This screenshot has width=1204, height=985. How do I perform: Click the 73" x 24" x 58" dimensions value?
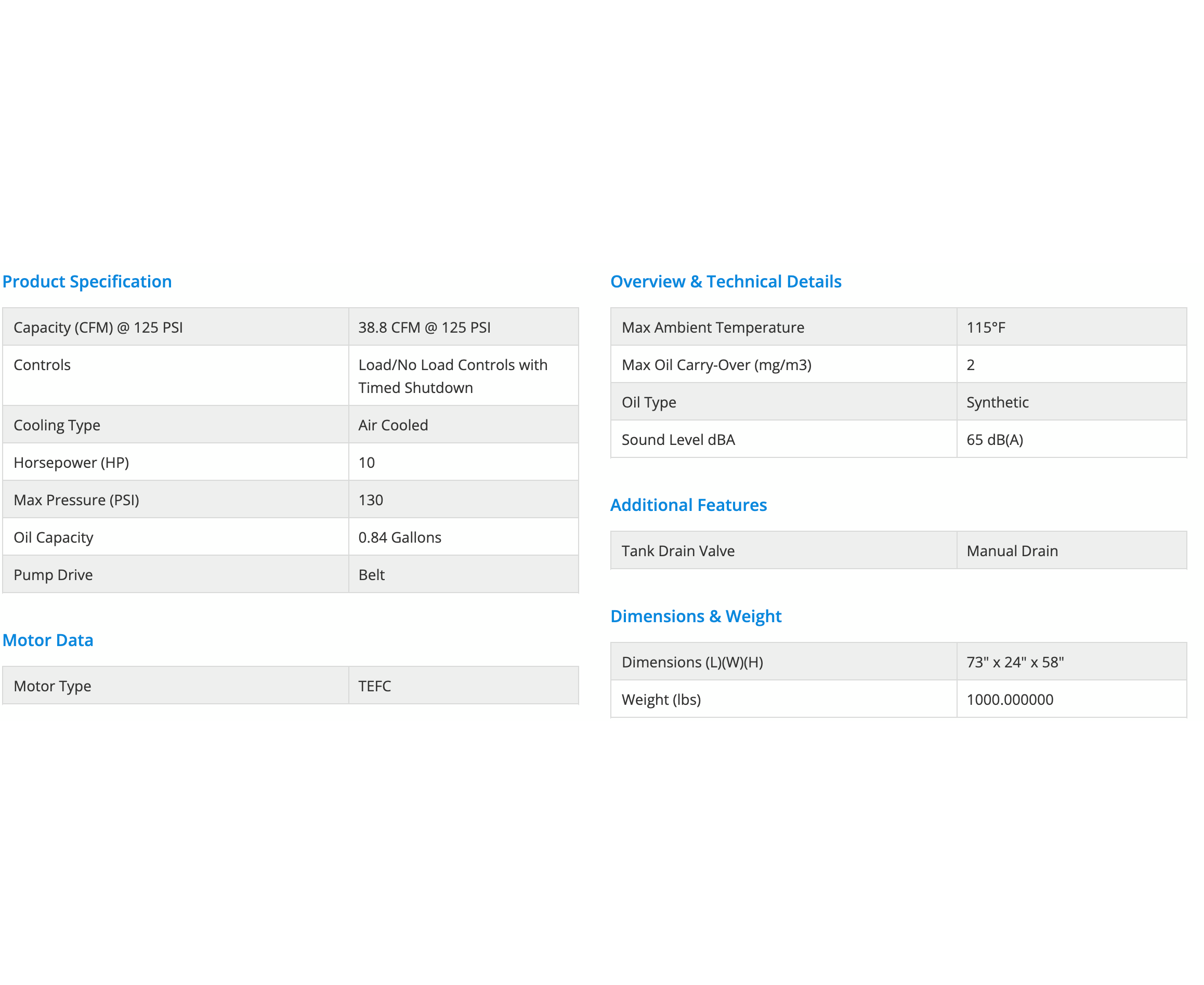[1014, 662]
